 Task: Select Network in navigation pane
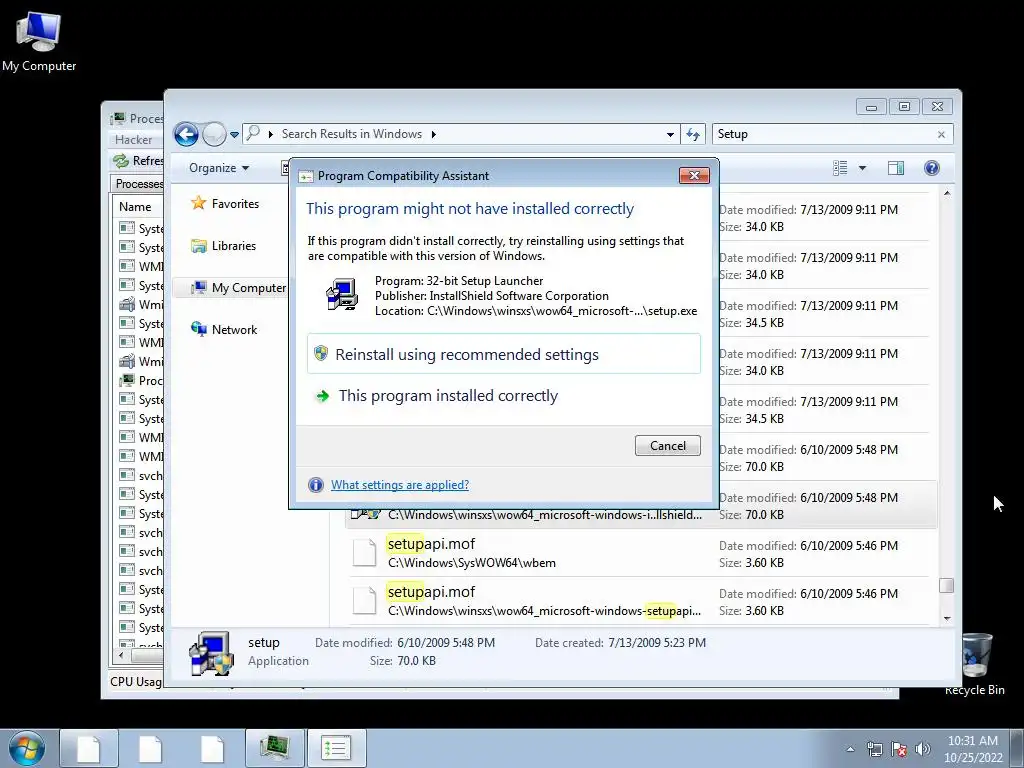[x=224, y=330]
